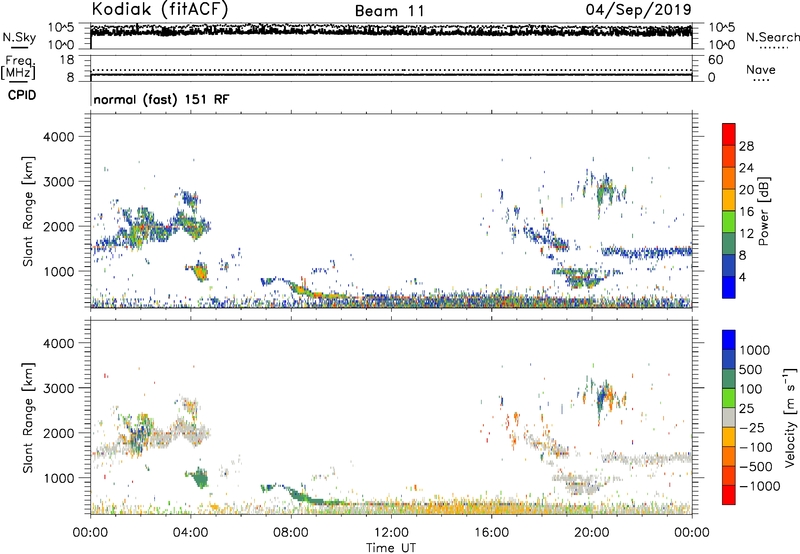
Task: Select the "CPID" label
Action: coord(22,95)
